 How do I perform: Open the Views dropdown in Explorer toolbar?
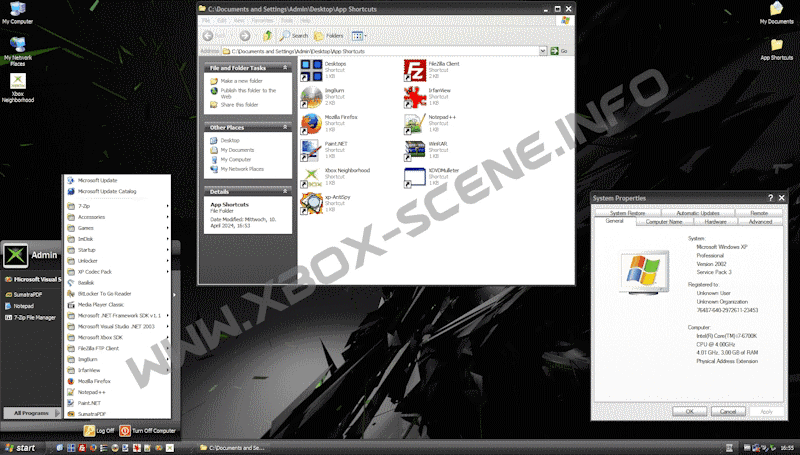click(359, 36)
